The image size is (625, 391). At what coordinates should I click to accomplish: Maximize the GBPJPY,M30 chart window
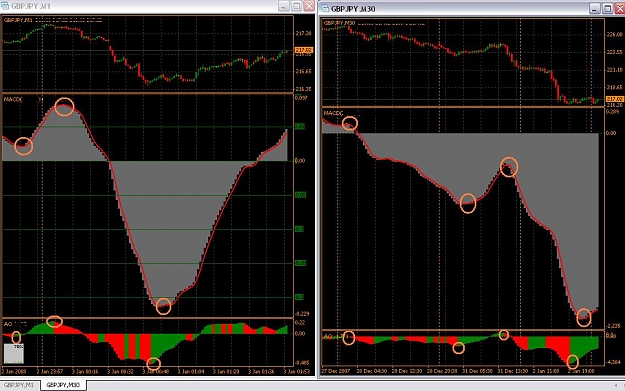point(607,8)
